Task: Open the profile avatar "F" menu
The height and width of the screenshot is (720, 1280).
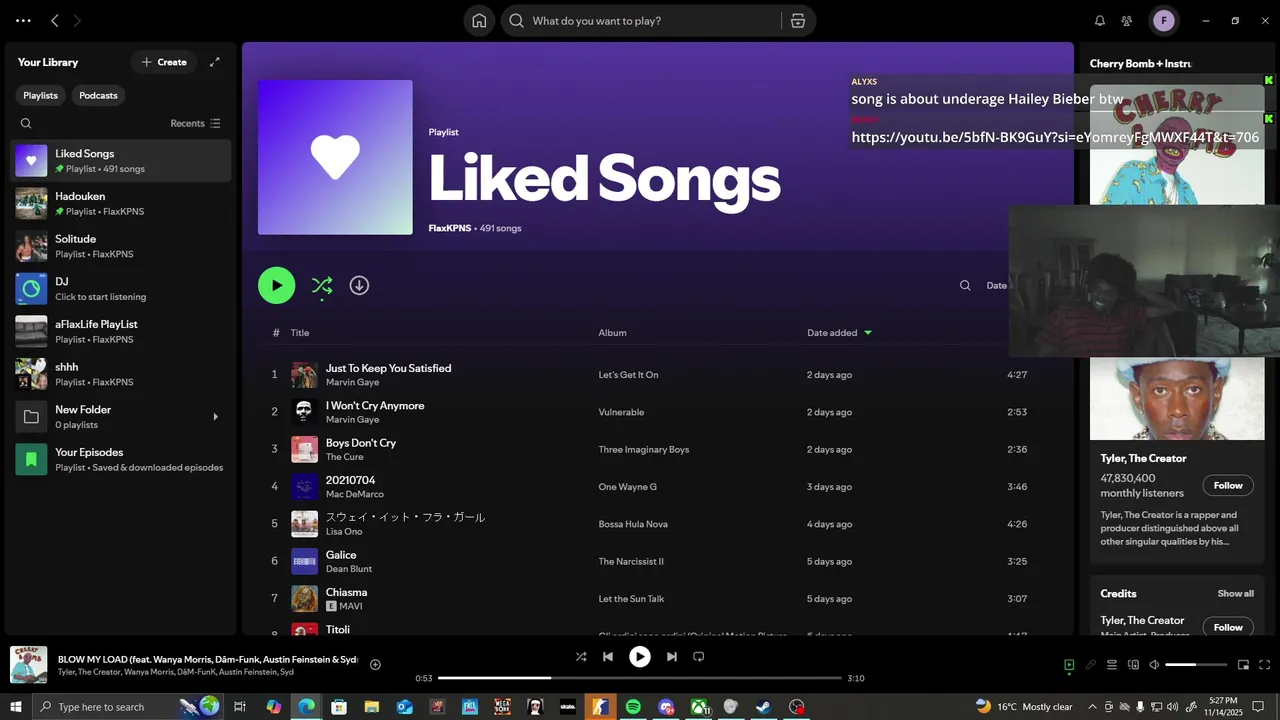Action: [1163, 21]
